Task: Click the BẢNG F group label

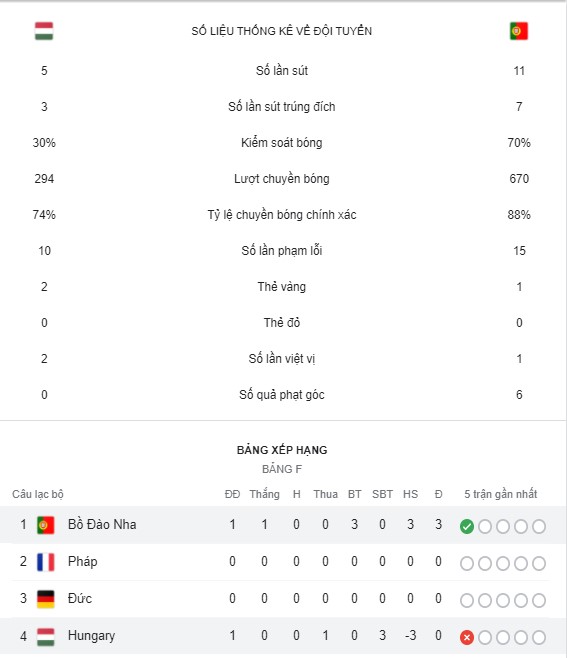Action: click(282, 469)
